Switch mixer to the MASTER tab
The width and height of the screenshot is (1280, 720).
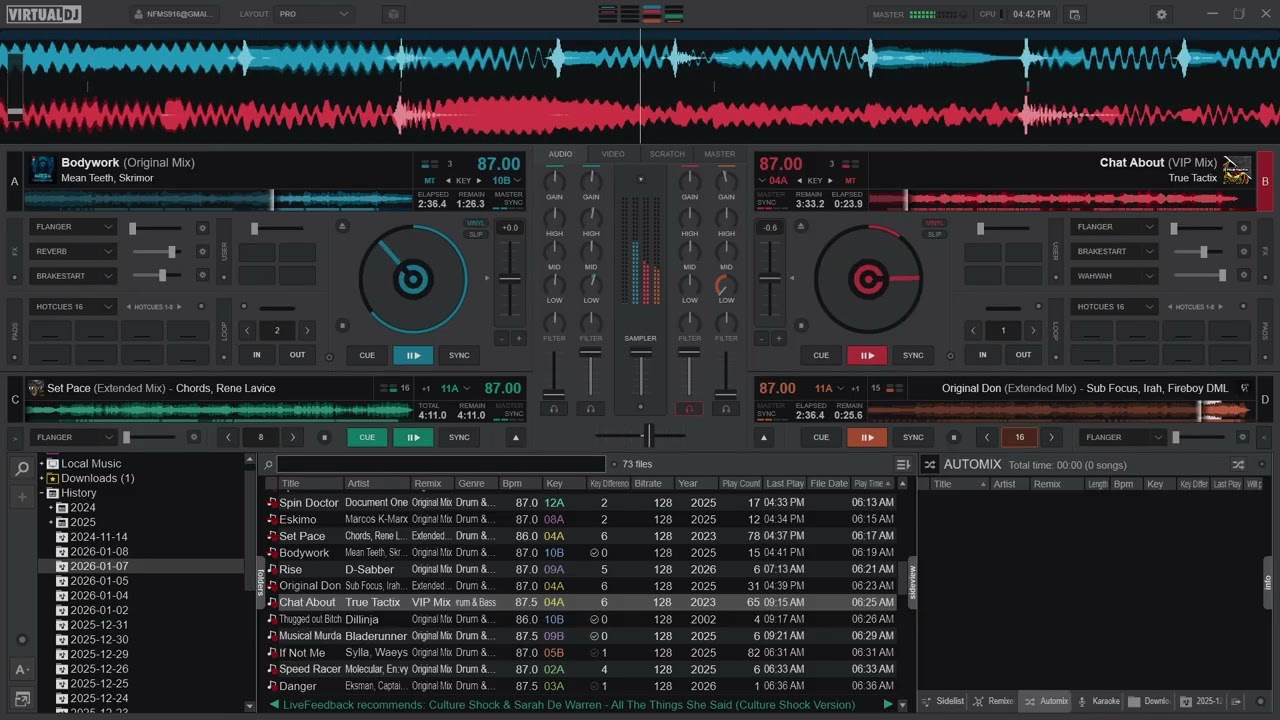719,154
